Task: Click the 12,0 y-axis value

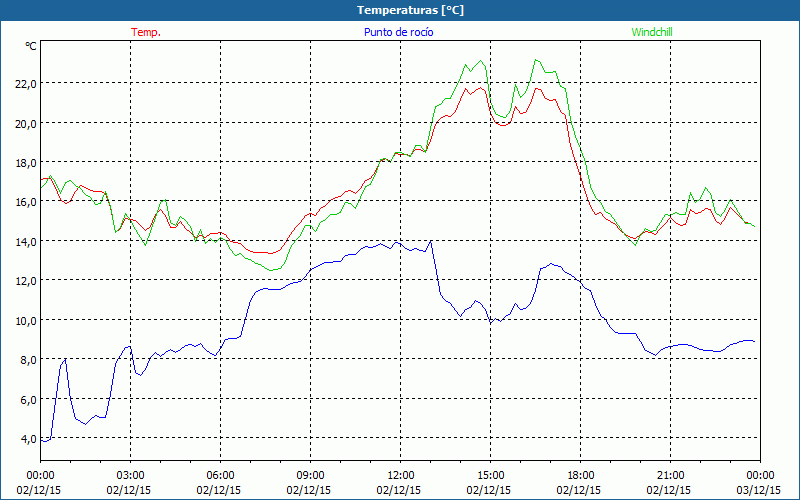Action: click(26, 281)
